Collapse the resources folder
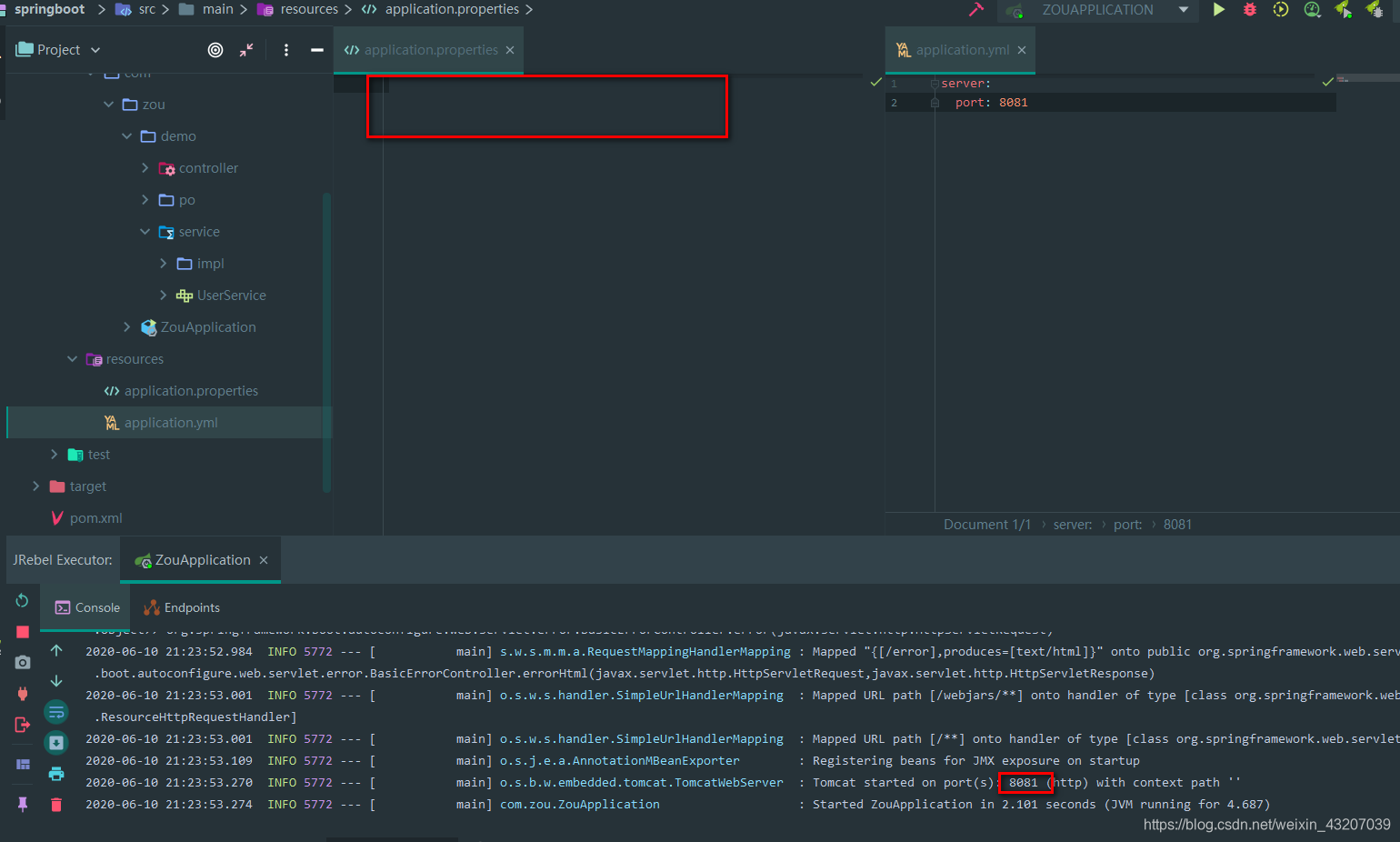 coord(73,359)
